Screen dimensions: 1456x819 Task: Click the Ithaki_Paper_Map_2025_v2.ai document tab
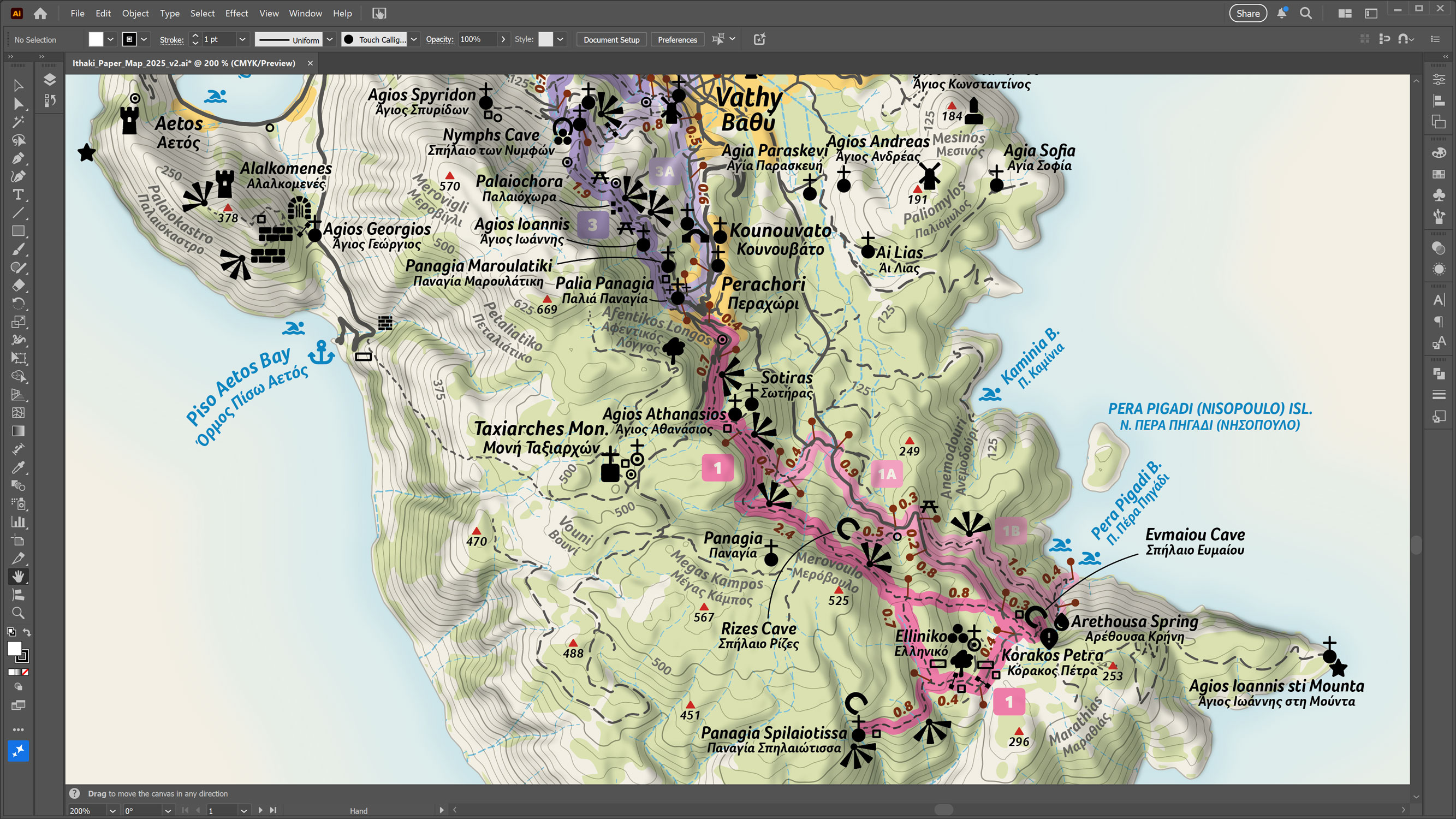187,63
